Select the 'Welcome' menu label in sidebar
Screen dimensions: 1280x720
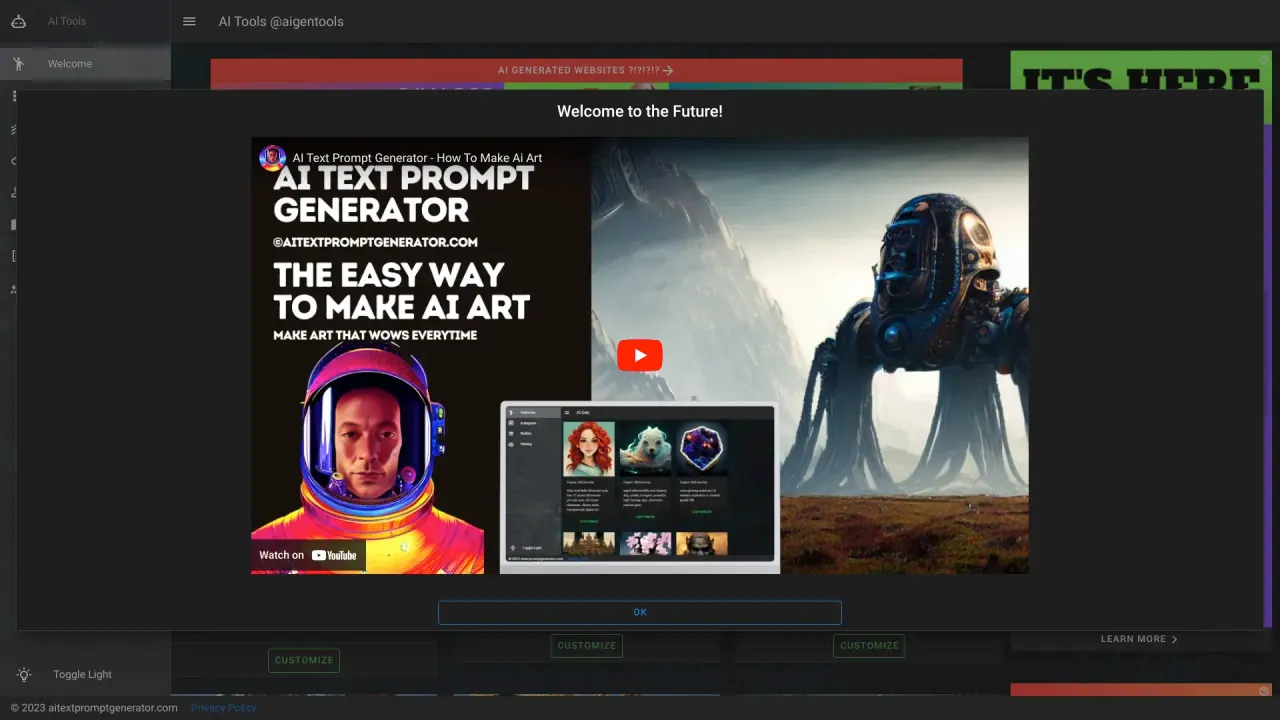70,64
